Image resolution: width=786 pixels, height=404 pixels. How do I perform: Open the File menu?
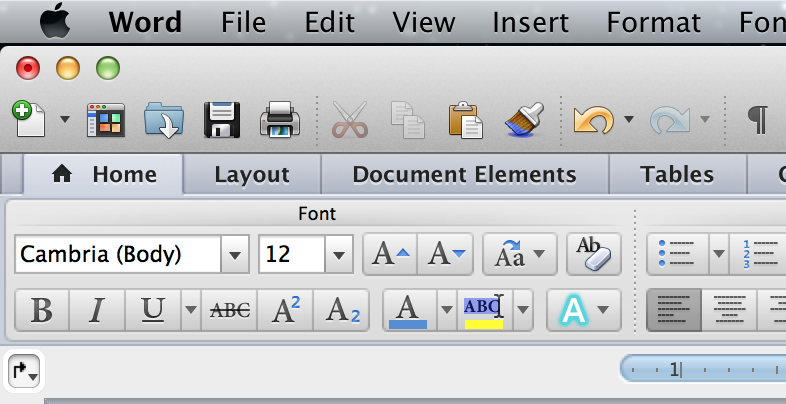coord(243,23)
